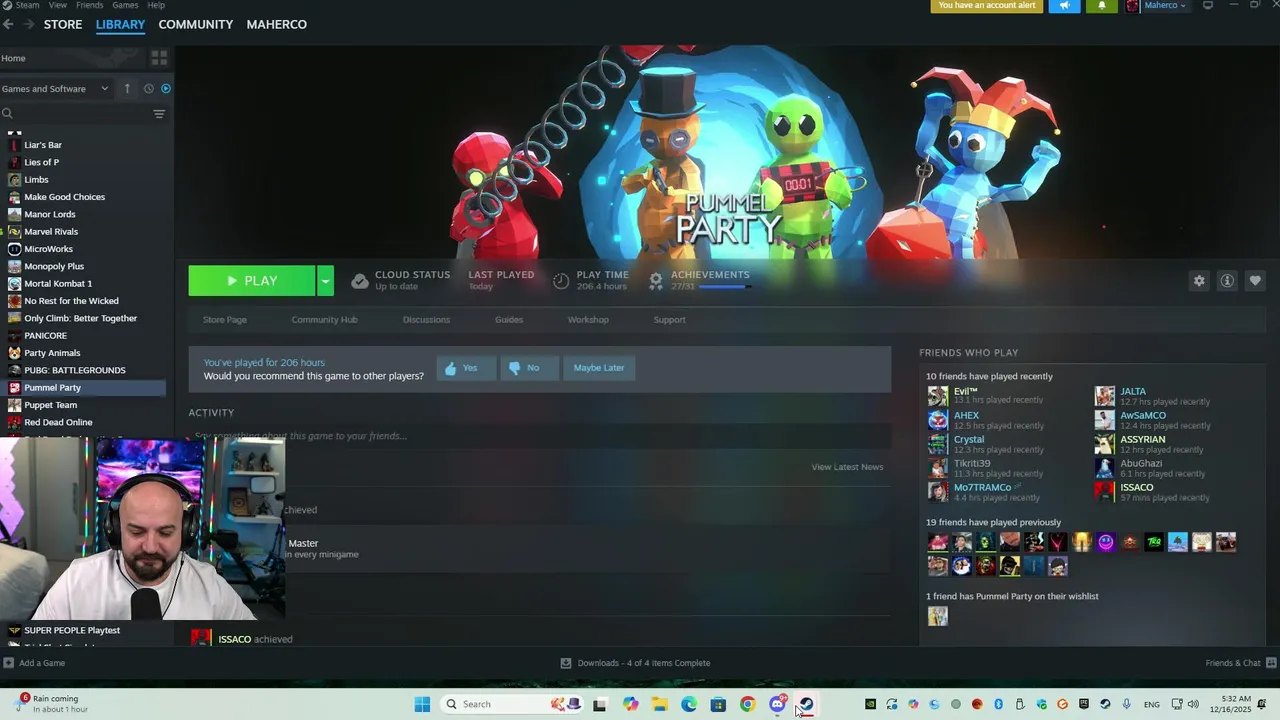The width and height of the screenshot is (1280, 720).
Task: Open the notifications bell icon
Action: click(x=1102, y=5)
